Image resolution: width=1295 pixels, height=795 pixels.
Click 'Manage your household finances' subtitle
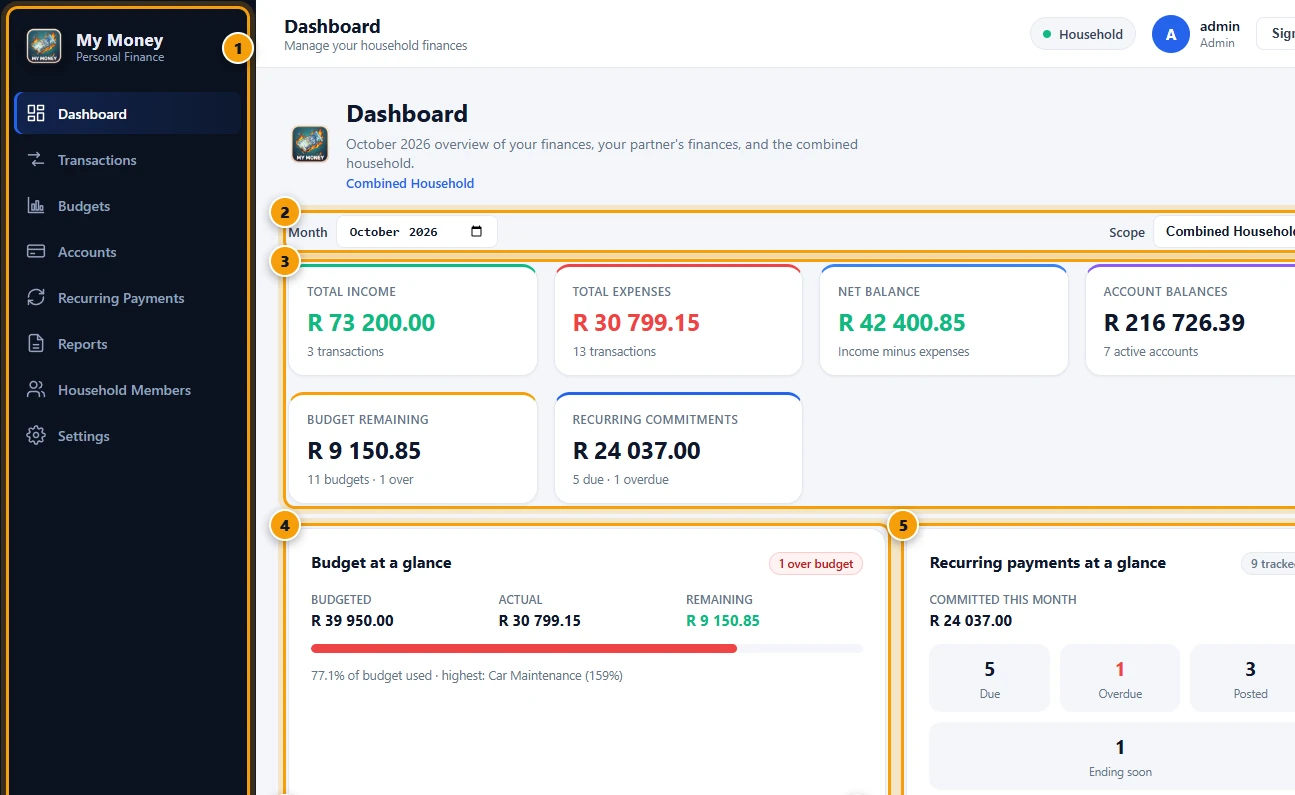(376, 46)
